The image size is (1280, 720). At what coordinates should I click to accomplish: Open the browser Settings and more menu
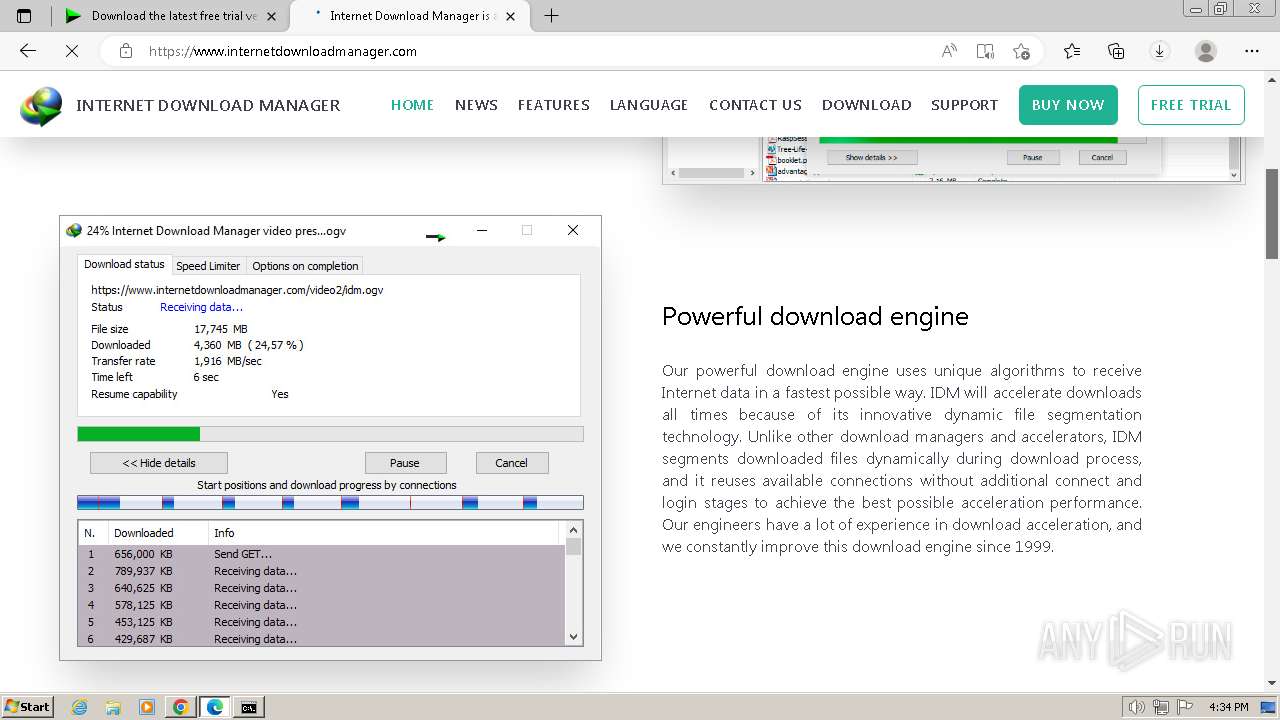coord(1252,51)
